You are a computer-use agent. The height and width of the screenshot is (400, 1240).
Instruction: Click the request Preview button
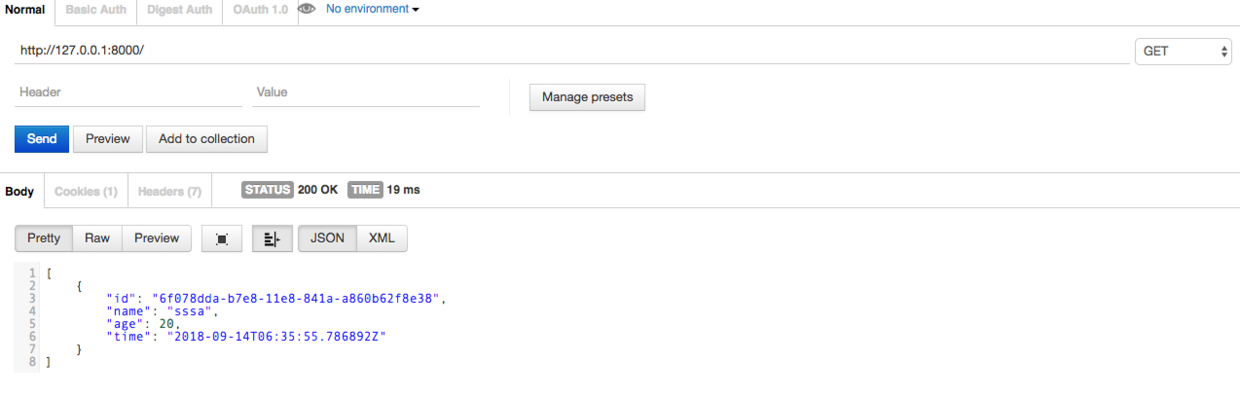[107, 139]
